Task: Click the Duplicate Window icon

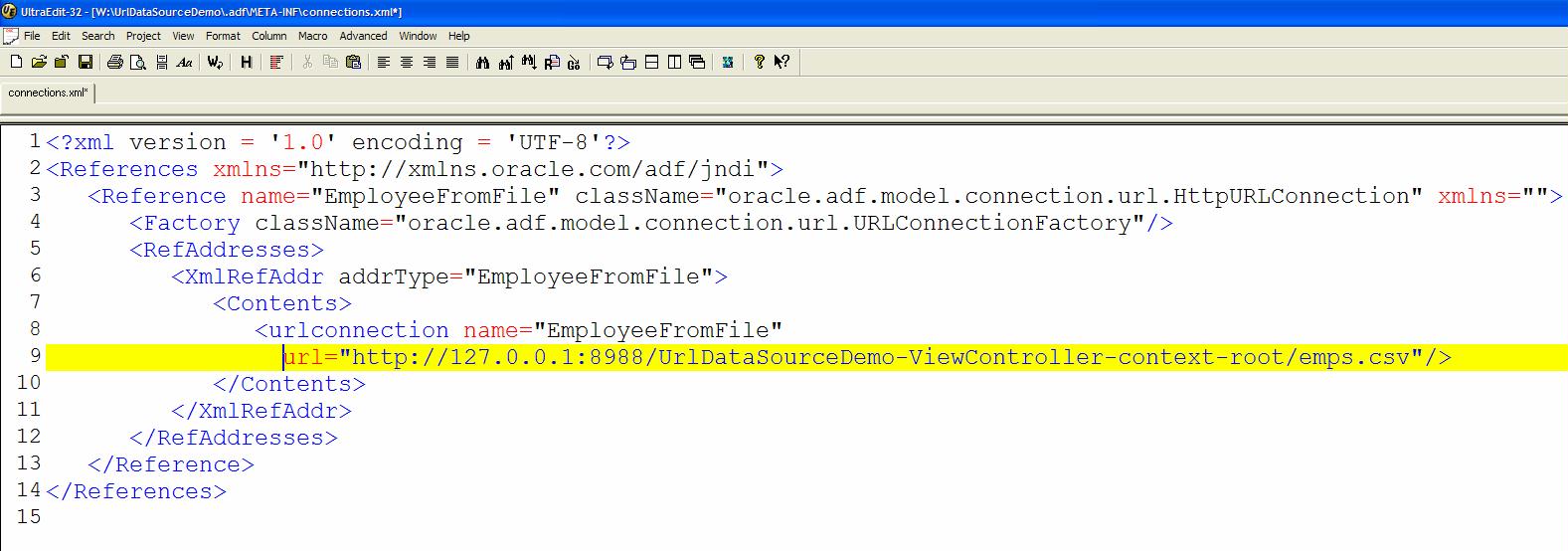Action: coord(605,62)
